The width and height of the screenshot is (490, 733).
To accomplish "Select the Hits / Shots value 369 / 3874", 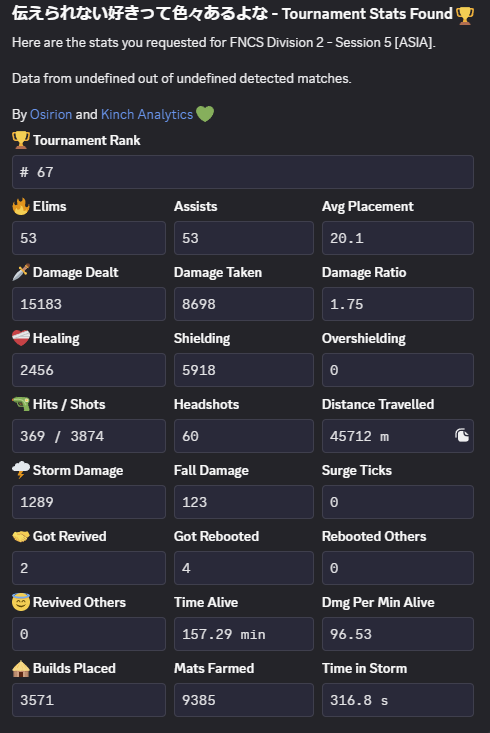I will (x=89, y=436).
